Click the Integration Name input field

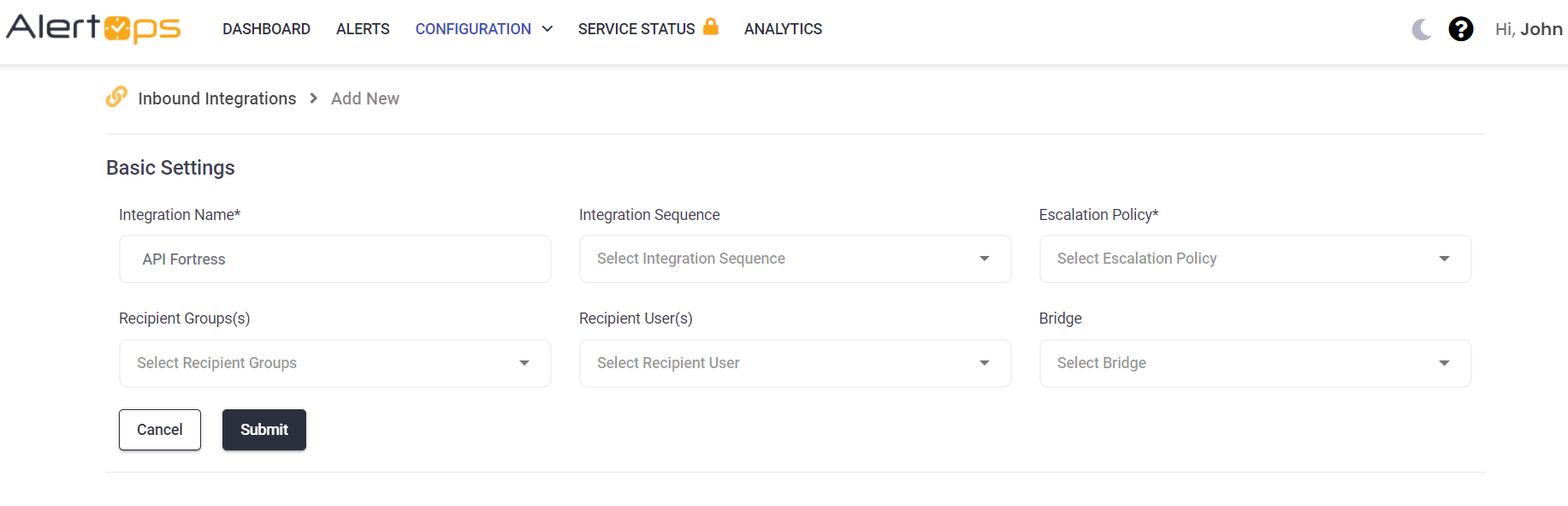334,259
